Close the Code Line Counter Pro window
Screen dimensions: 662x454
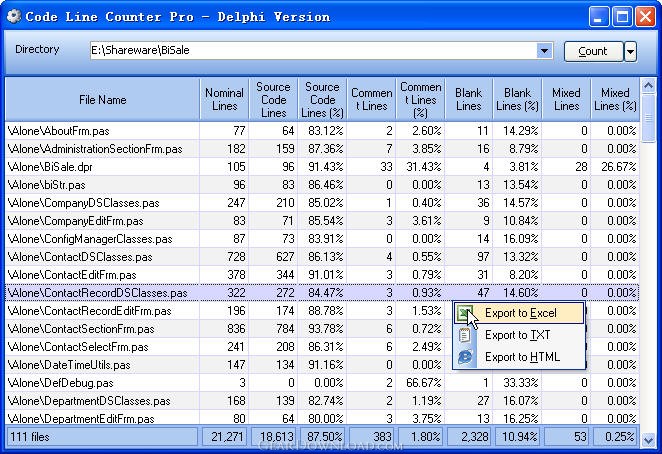645,16
